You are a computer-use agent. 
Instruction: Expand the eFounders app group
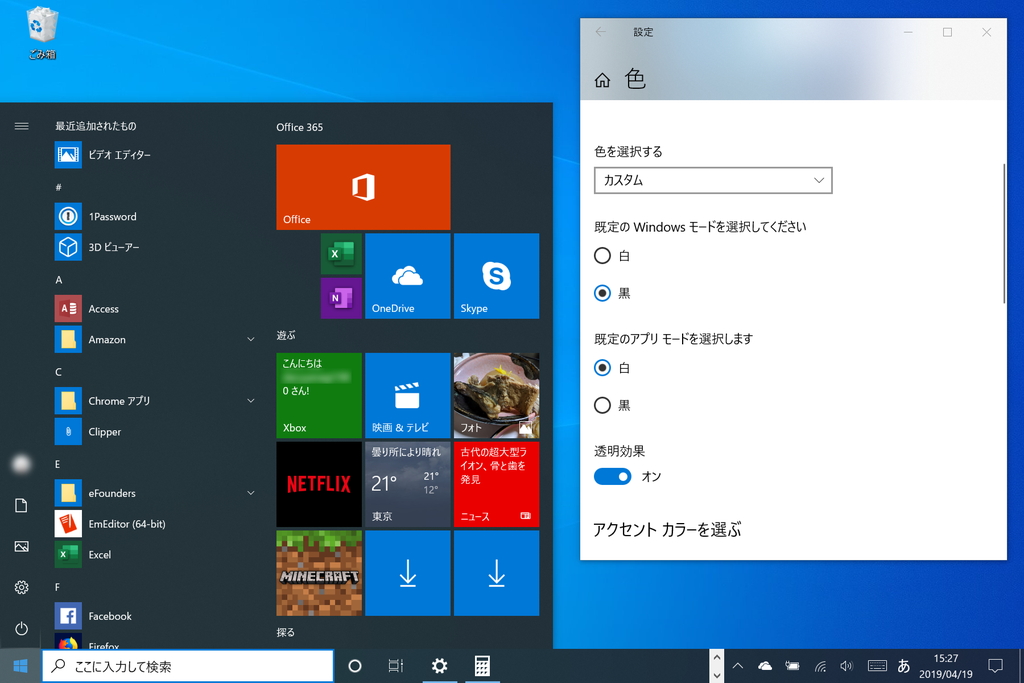[x=250, y=493]
